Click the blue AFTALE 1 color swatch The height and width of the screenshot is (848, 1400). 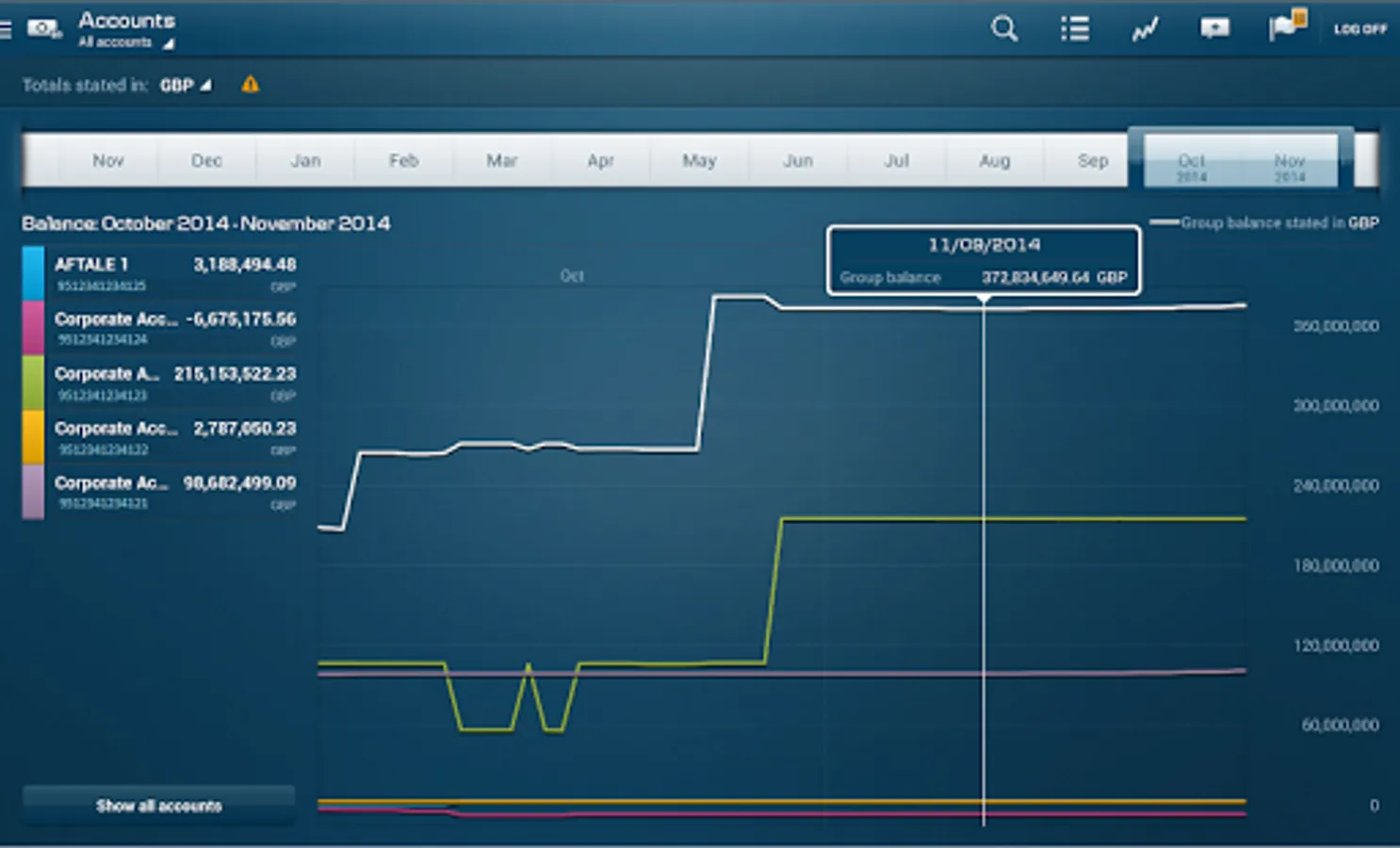point(33,273)
